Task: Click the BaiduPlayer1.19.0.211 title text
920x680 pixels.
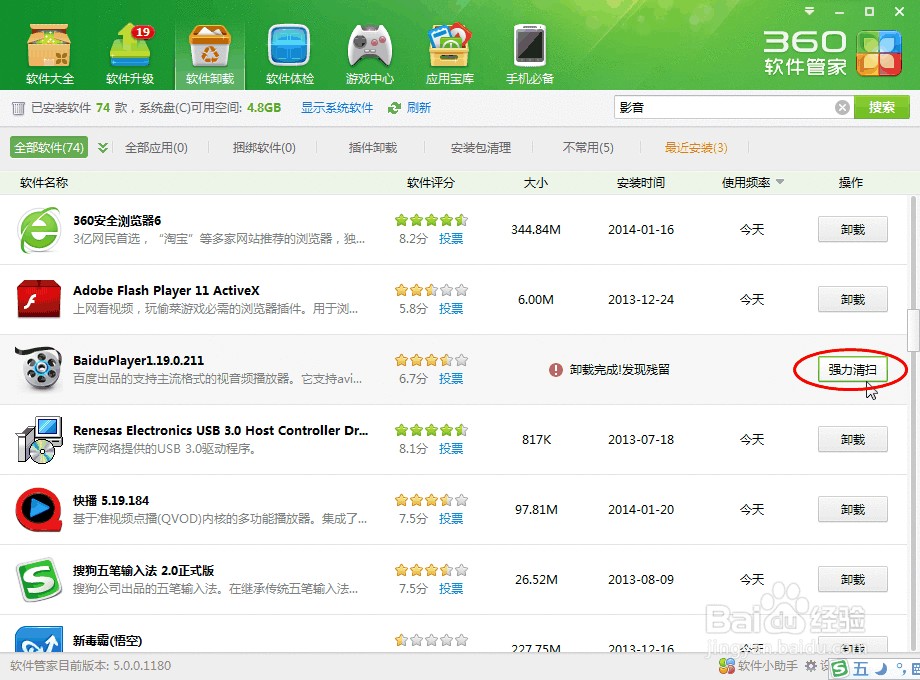Action: (138, 360)
